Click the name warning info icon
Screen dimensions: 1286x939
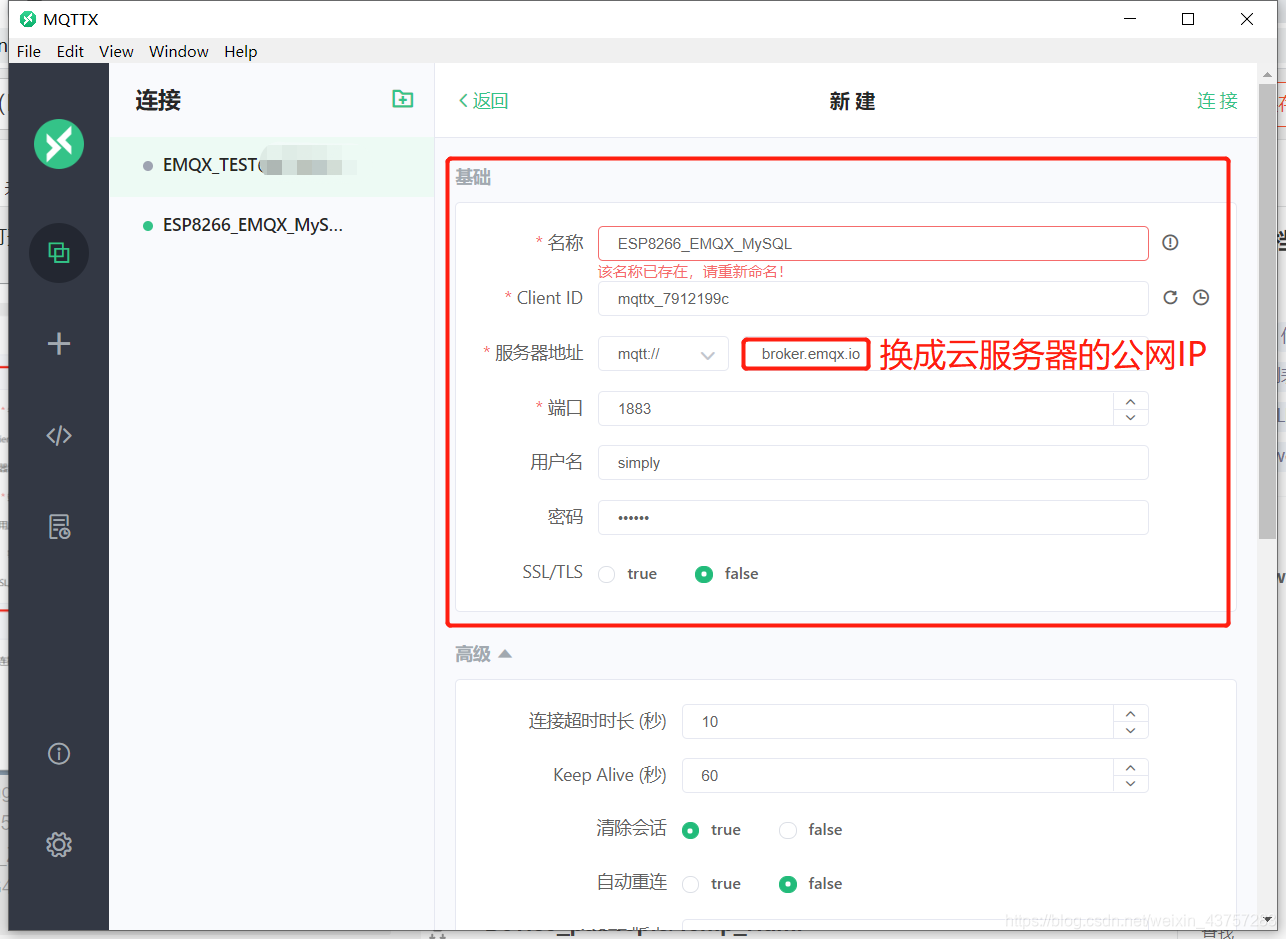[1170, 242]
